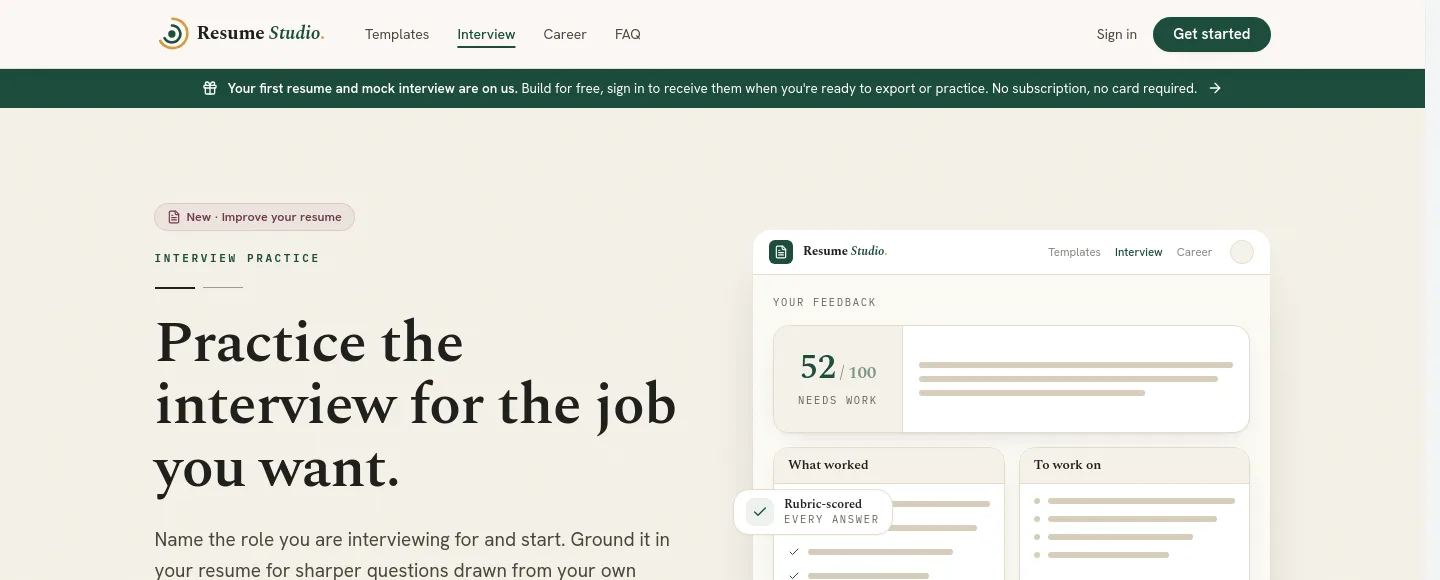1440x580 pixels.
Task: Click the arrow icon at the banner's end
Action: [x=1215, y=88]
